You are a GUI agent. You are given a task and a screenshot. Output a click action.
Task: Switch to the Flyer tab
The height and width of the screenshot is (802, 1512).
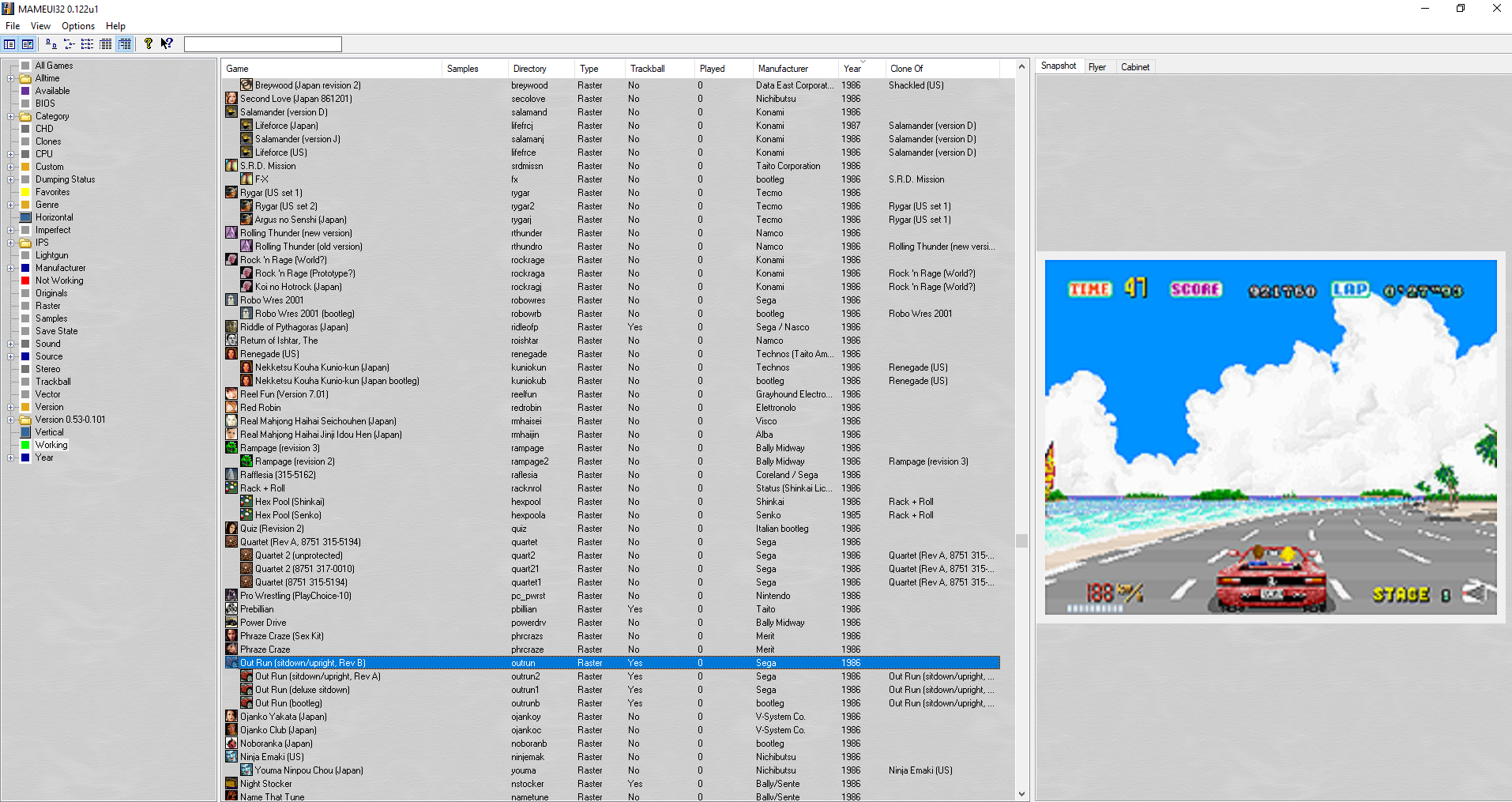[x=1097, y=67]
